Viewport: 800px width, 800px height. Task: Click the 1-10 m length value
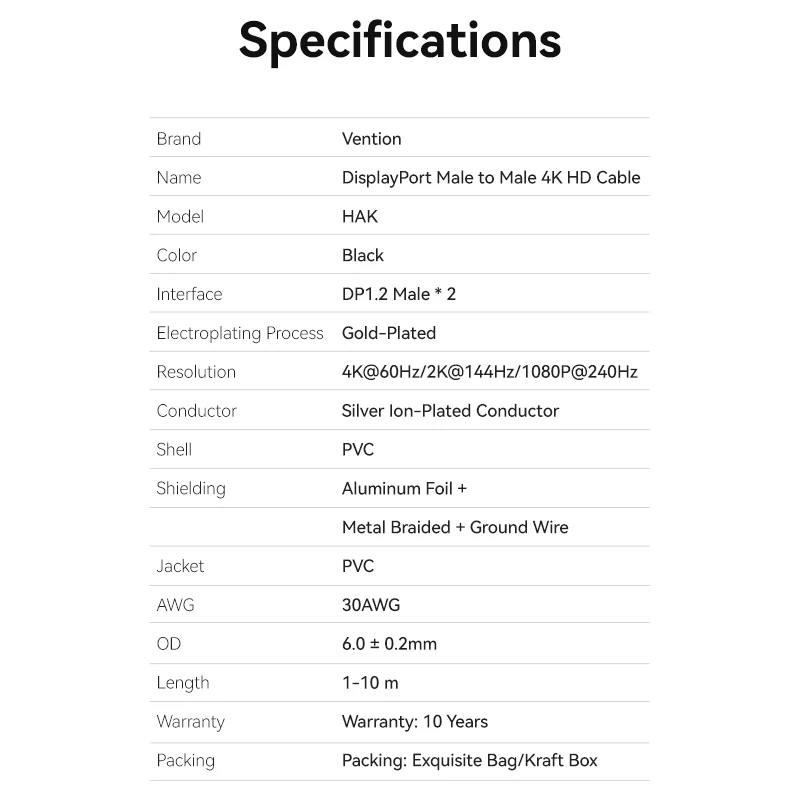[370, 683]
